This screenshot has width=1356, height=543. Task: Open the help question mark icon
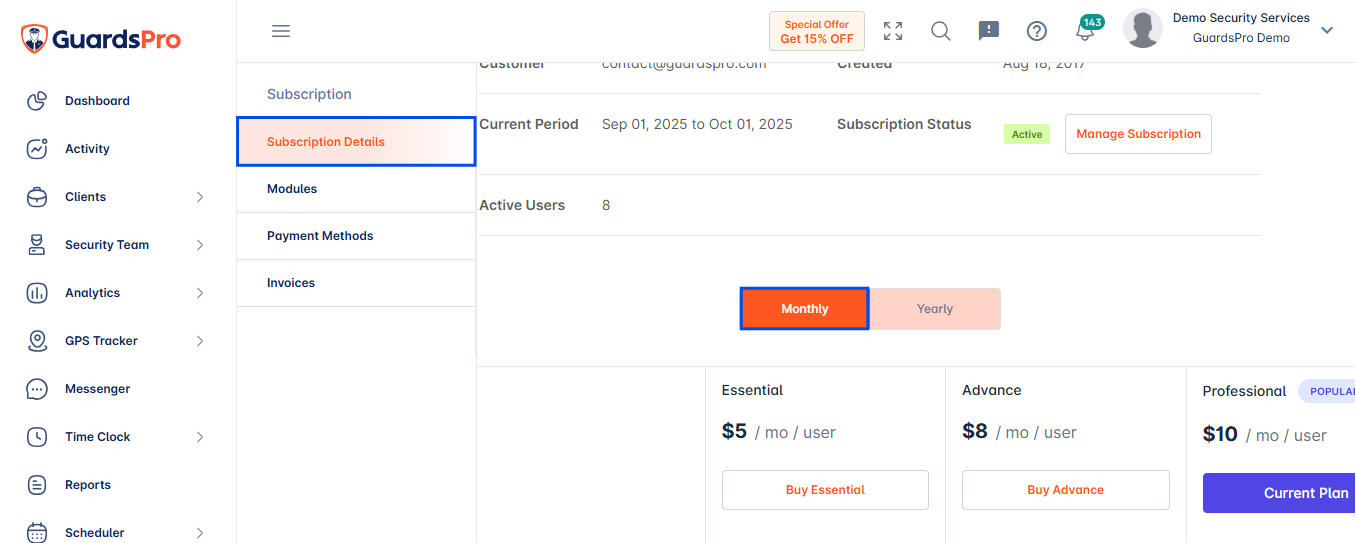[1037, 31]
